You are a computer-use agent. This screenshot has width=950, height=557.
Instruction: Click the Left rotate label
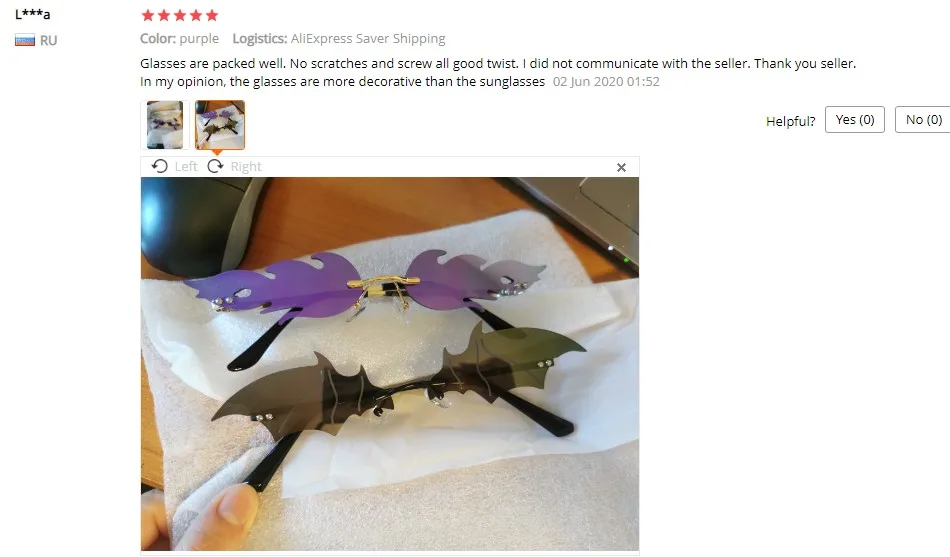coord(186,167)
